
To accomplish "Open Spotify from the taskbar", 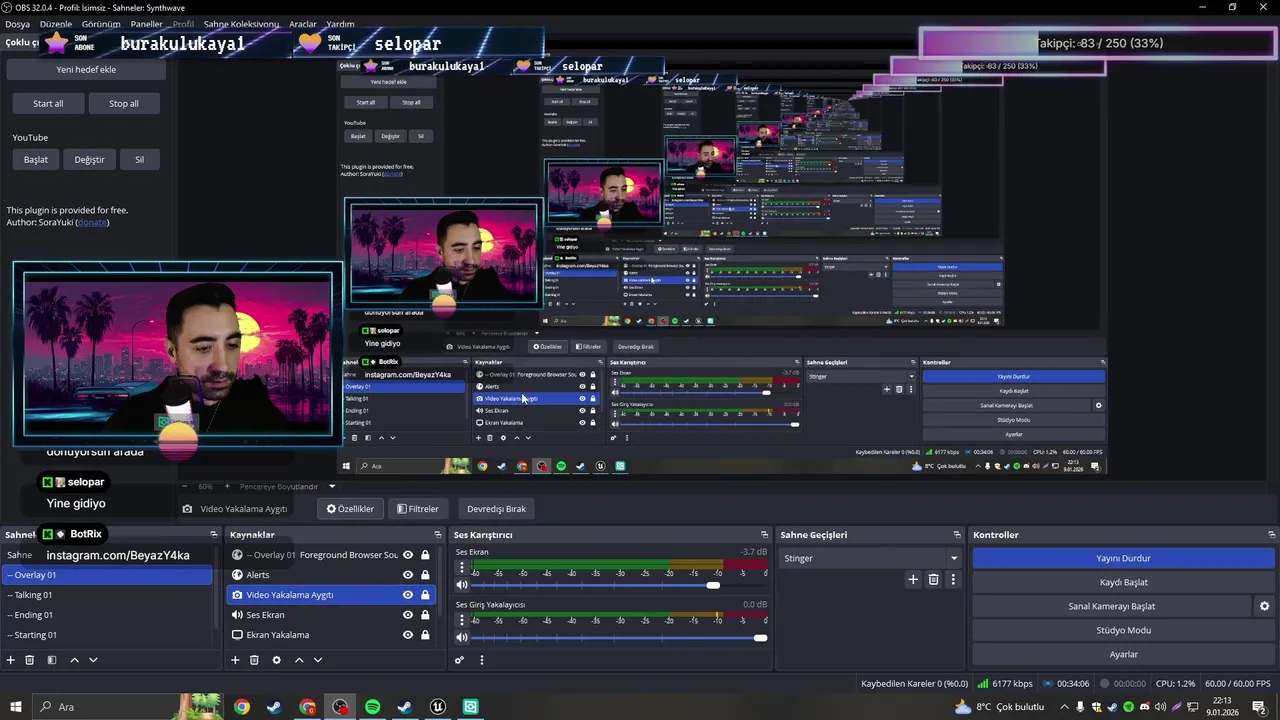I will [x=372, y=707].
